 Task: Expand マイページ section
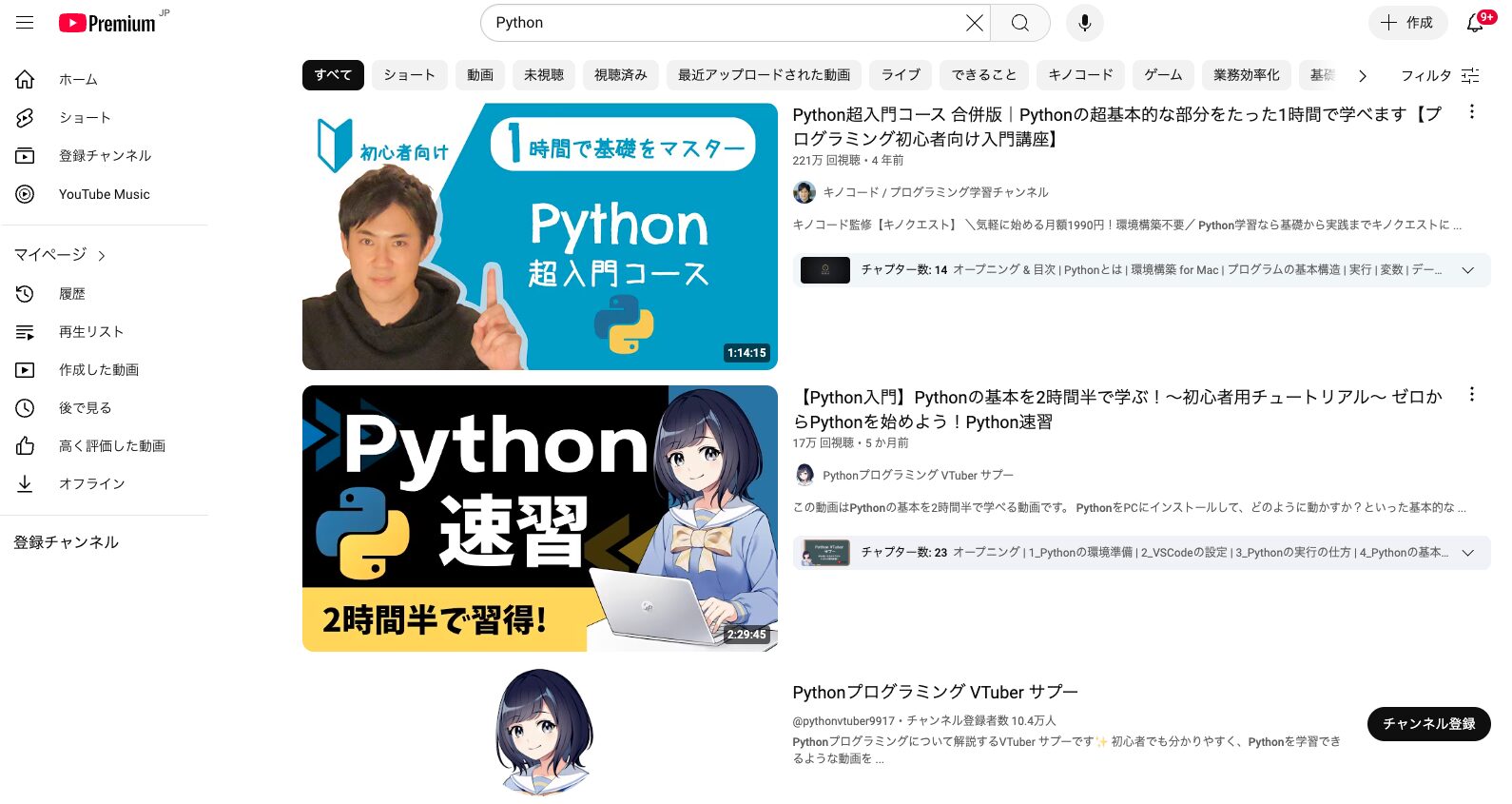tap(60, 255)
